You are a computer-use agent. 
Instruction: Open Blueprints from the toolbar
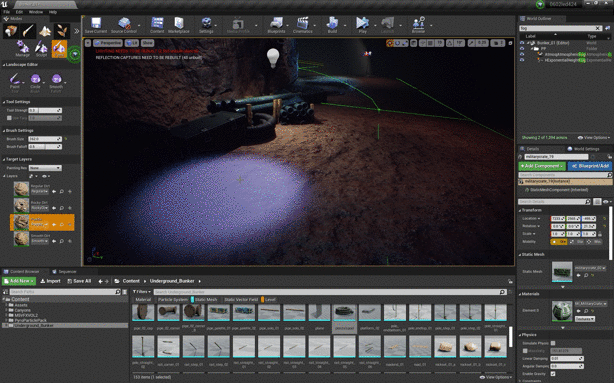276,25
